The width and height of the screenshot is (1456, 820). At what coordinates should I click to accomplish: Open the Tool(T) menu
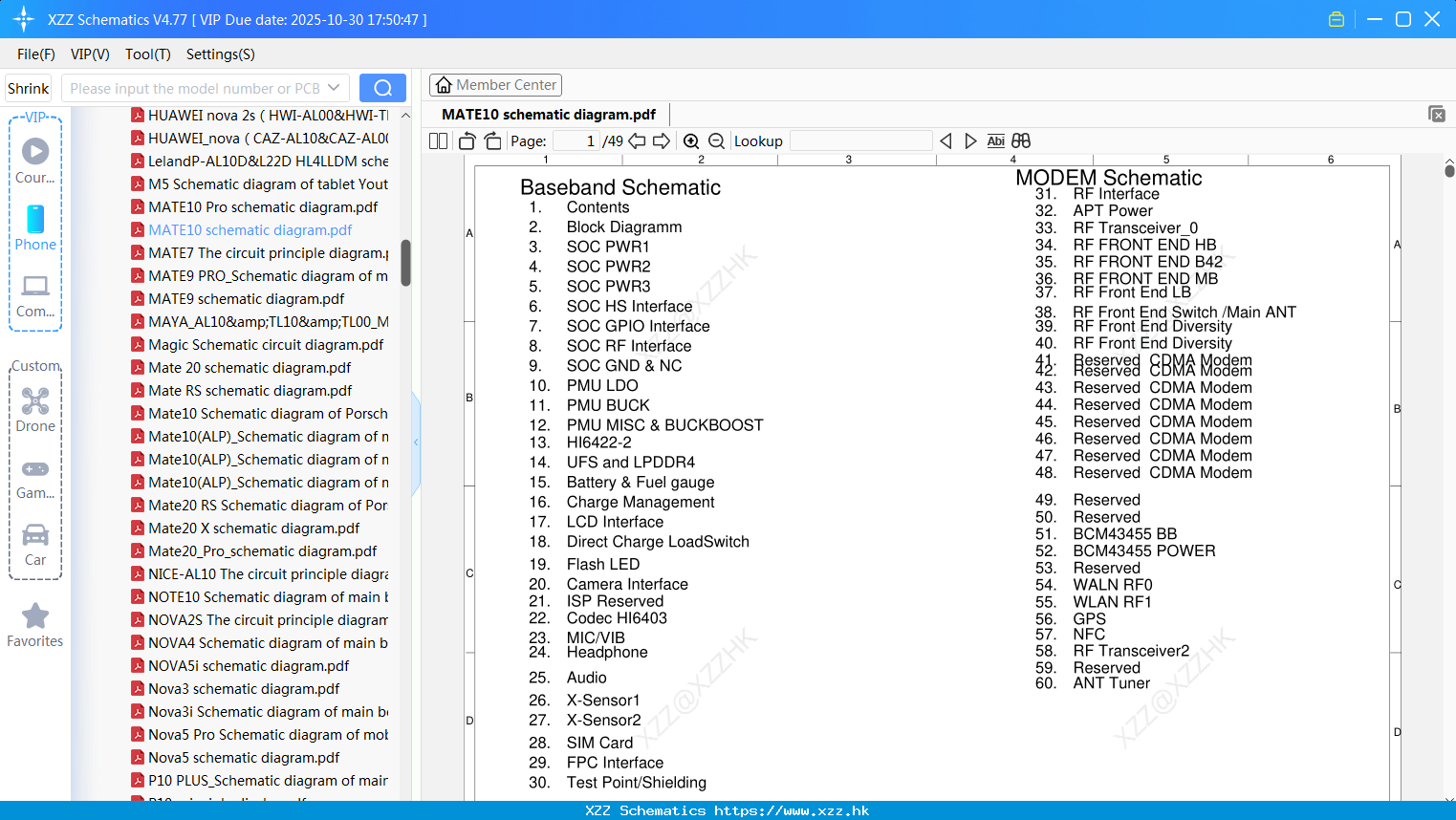[148, 54]
